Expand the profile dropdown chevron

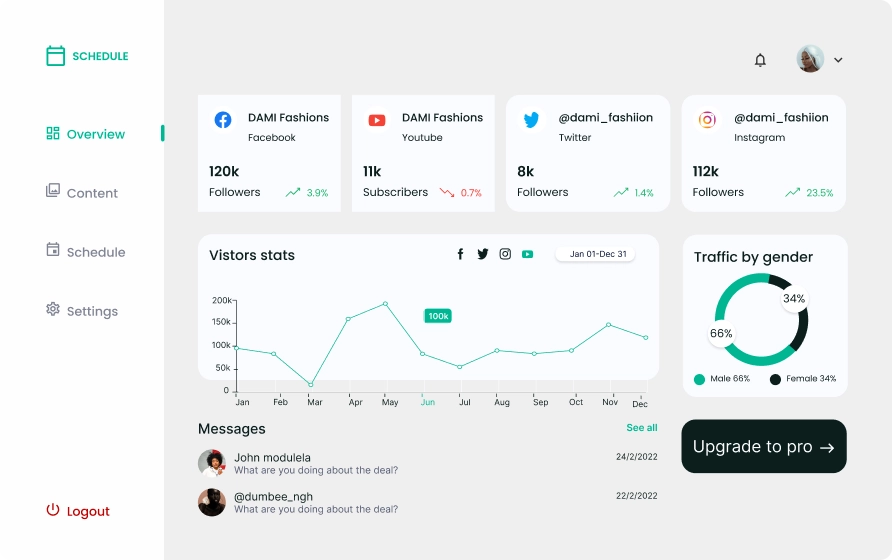pyautogui.click(x=838, y=60)
